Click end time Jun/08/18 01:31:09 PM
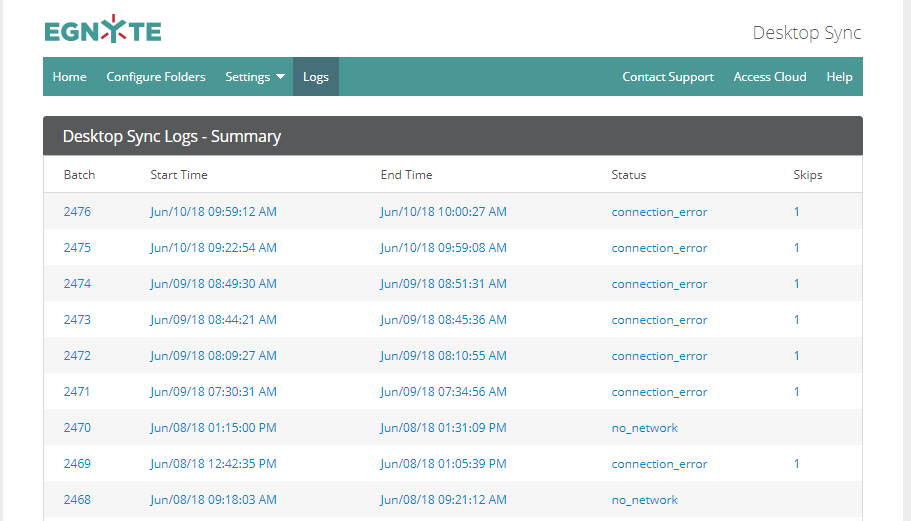Screen dimensions: 911x521 point(443,427)
